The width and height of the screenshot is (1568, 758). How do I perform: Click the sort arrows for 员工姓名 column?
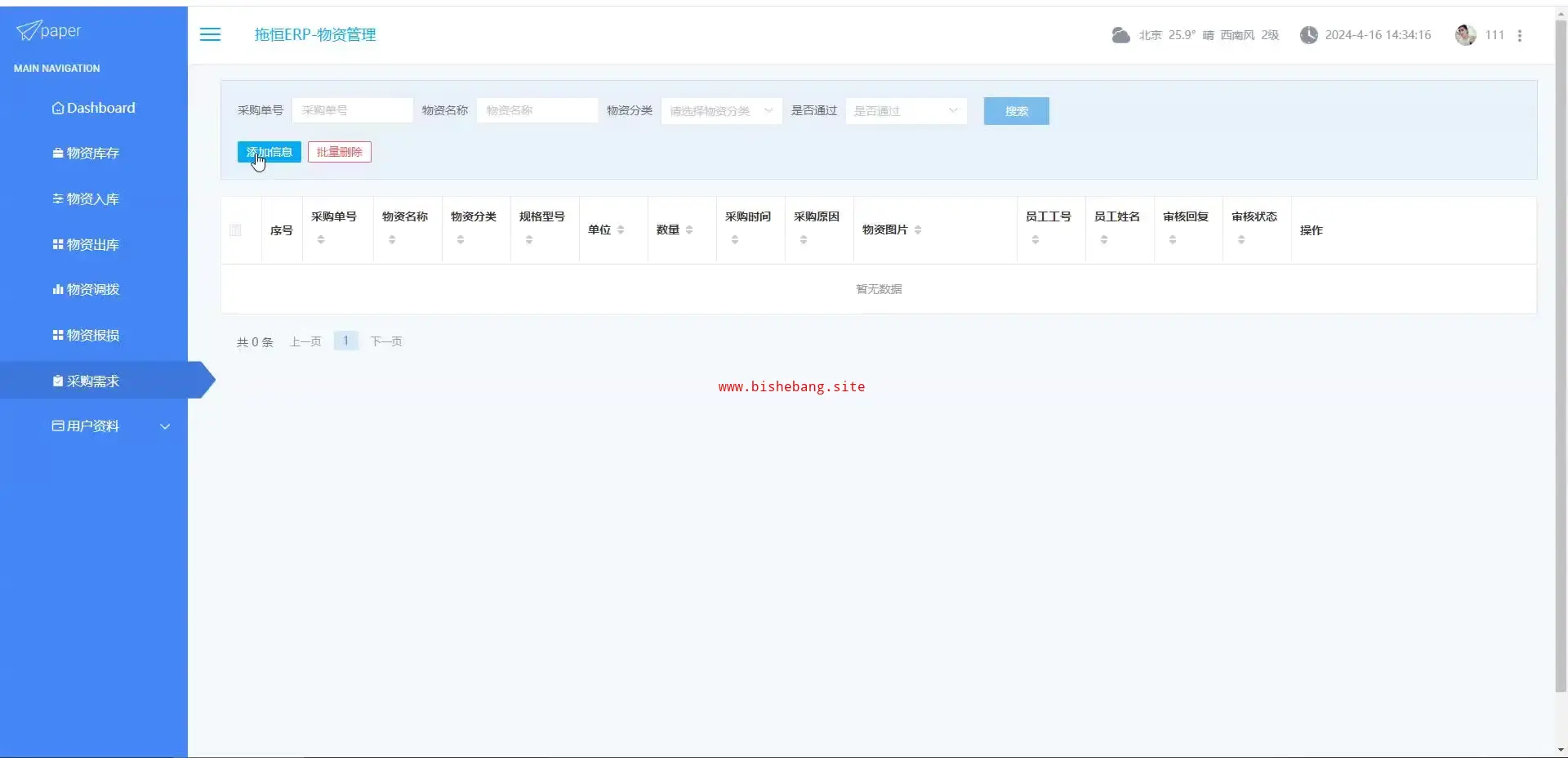[x=1104, y=240]
